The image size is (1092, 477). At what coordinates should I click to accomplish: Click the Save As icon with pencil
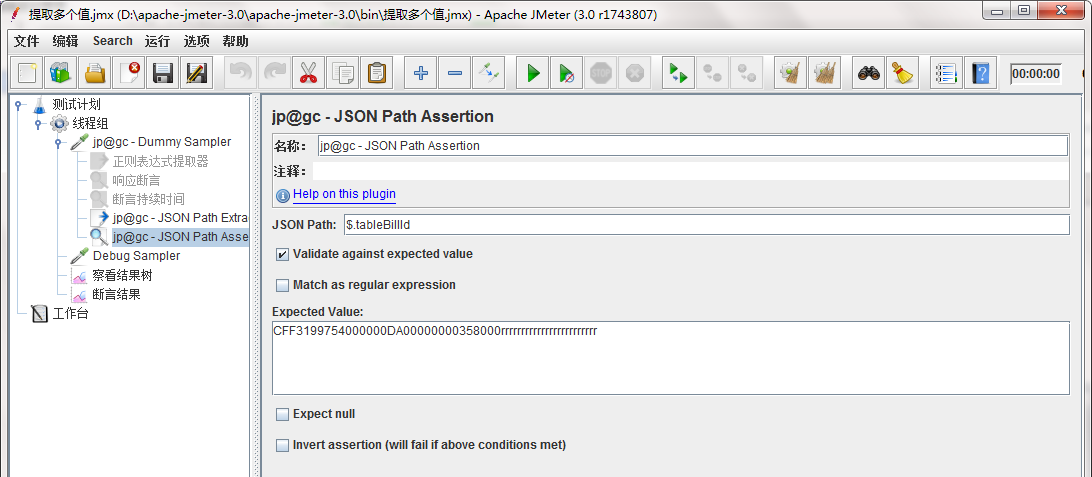[x=196, y=72]
